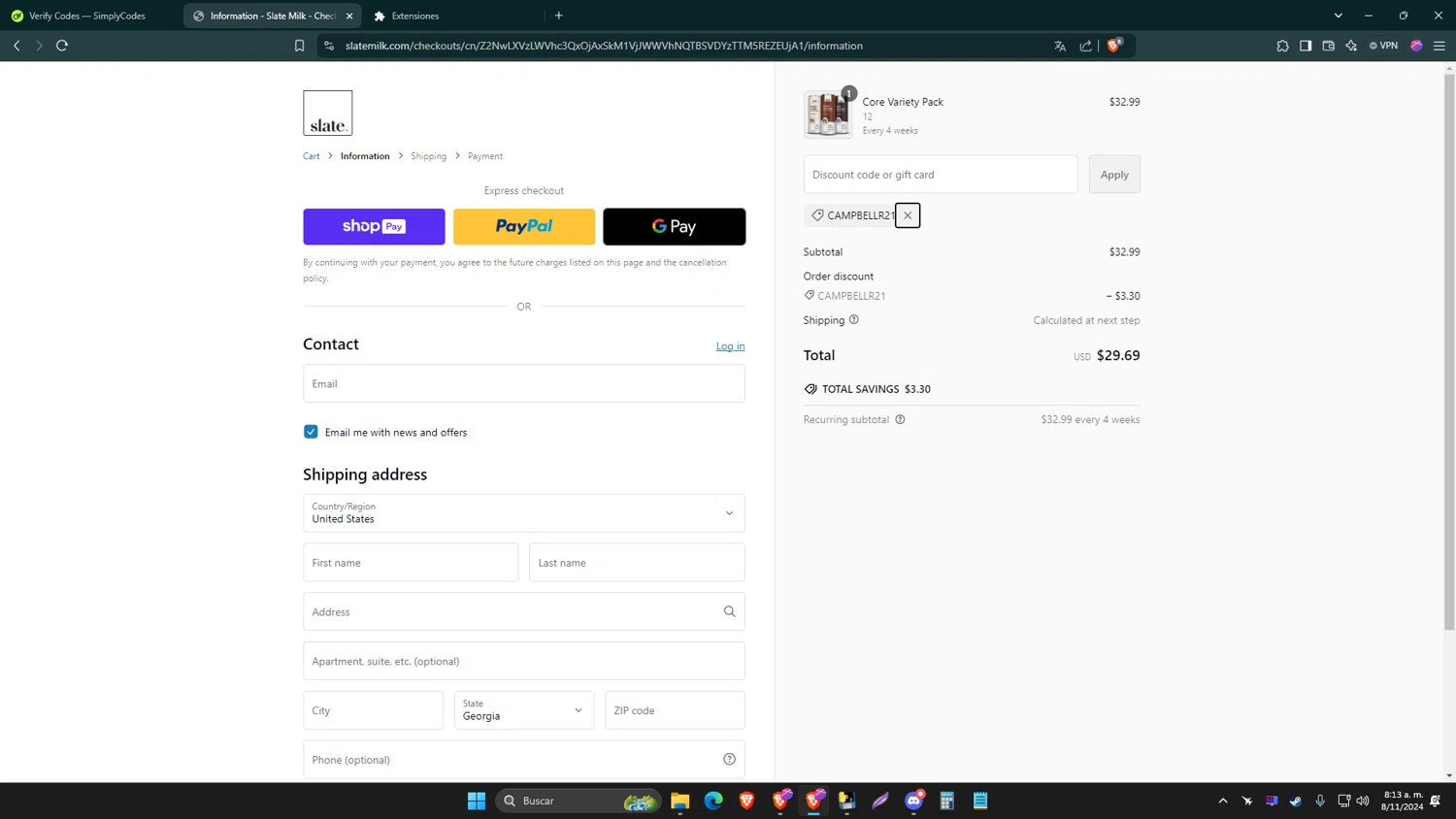This screenshot has height=819, width=1456.
Task: Open the Leo AI sparkle icon
Action: click(x=1351, y=46)
